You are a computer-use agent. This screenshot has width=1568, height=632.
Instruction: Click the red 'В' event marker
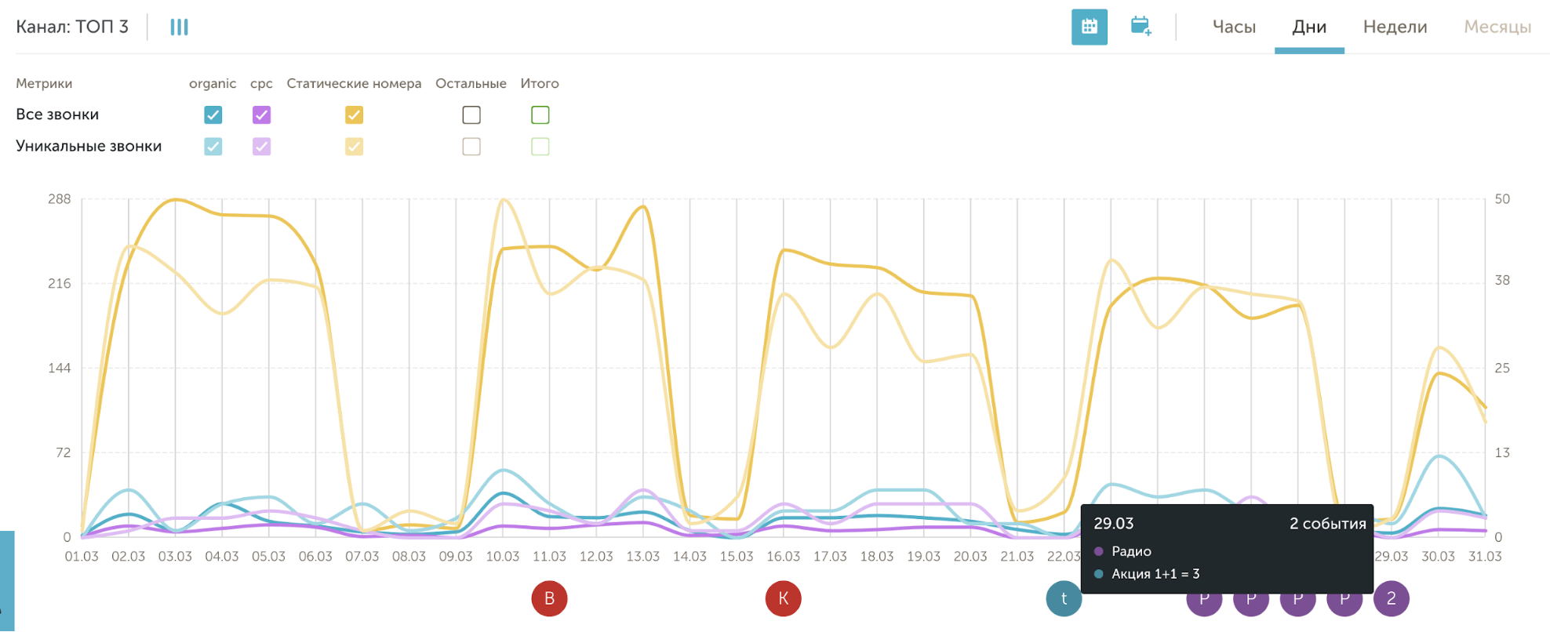549,598
